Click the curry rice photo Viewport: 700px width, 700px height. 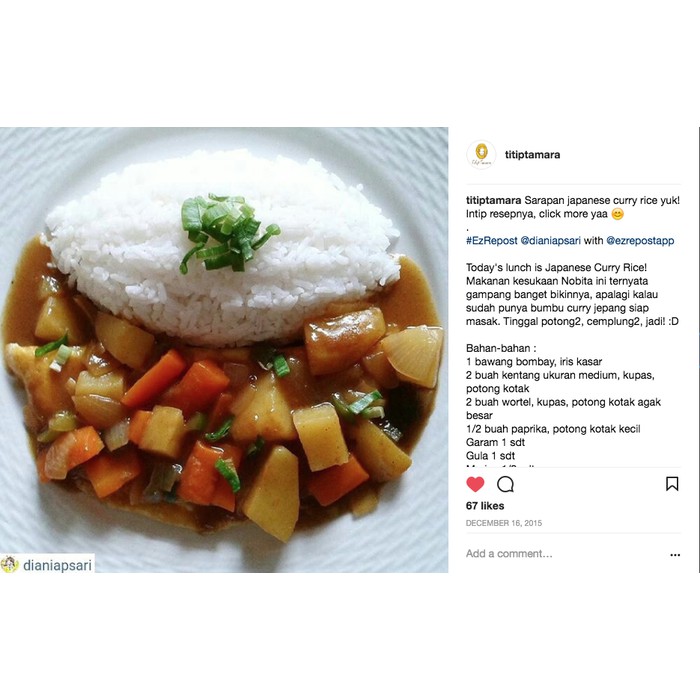[x=224, y=350]
